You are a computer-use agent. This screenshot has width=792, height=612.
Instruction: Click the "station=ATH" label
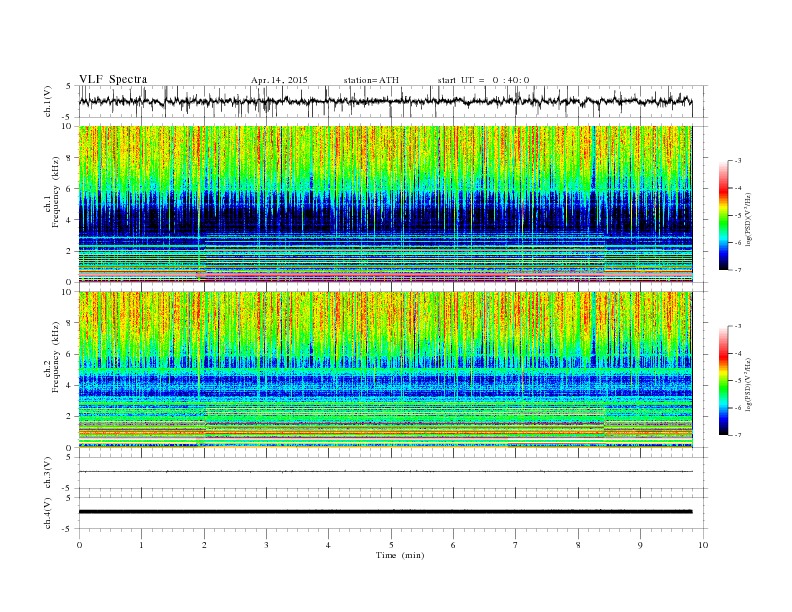[371, 80]
